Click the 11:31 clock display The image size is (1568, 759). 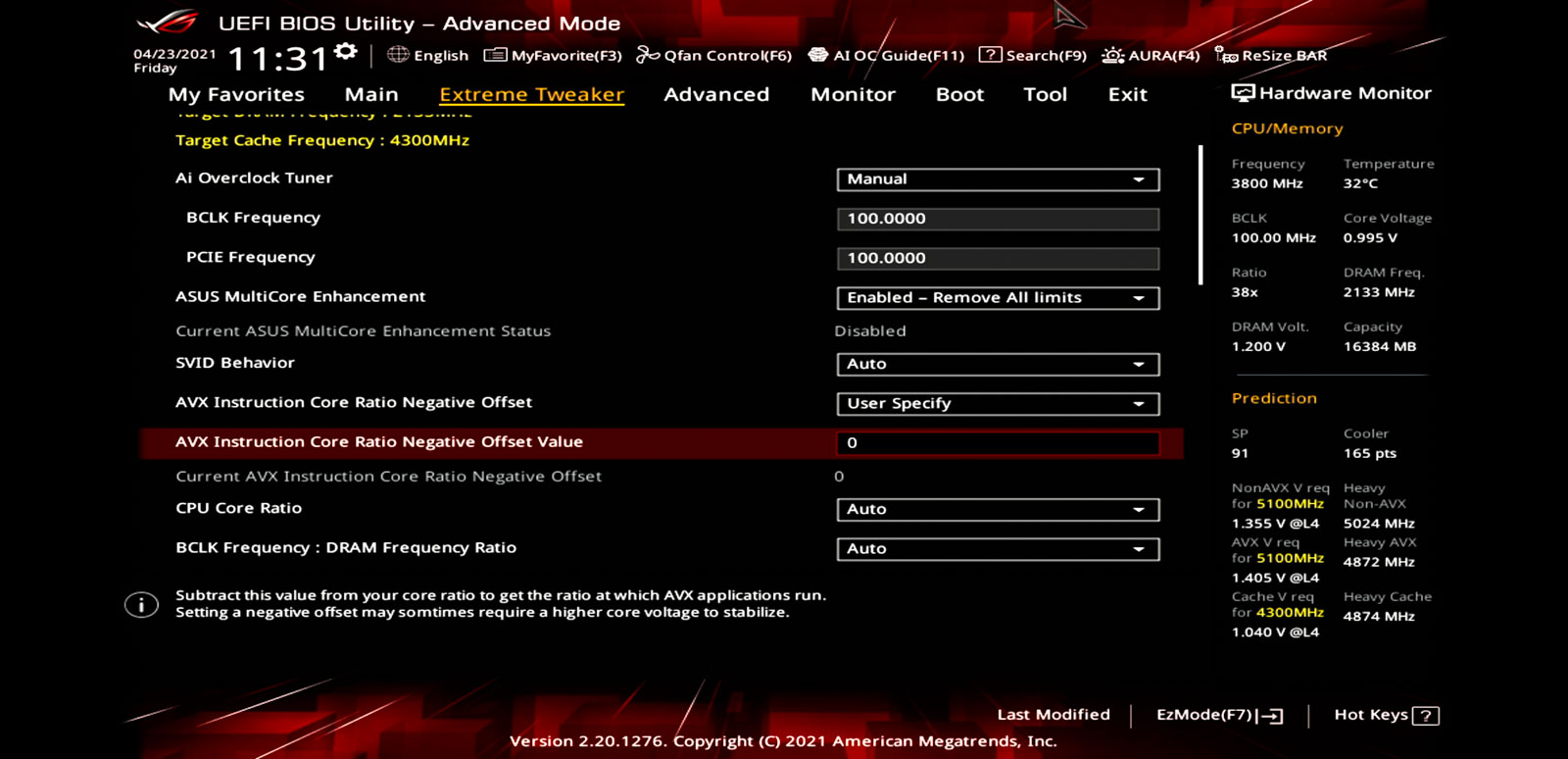277,59
